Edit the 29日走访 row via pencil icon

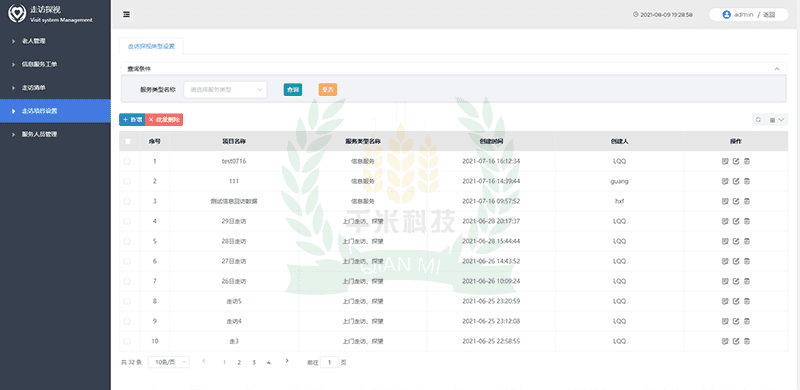(736, 221)
